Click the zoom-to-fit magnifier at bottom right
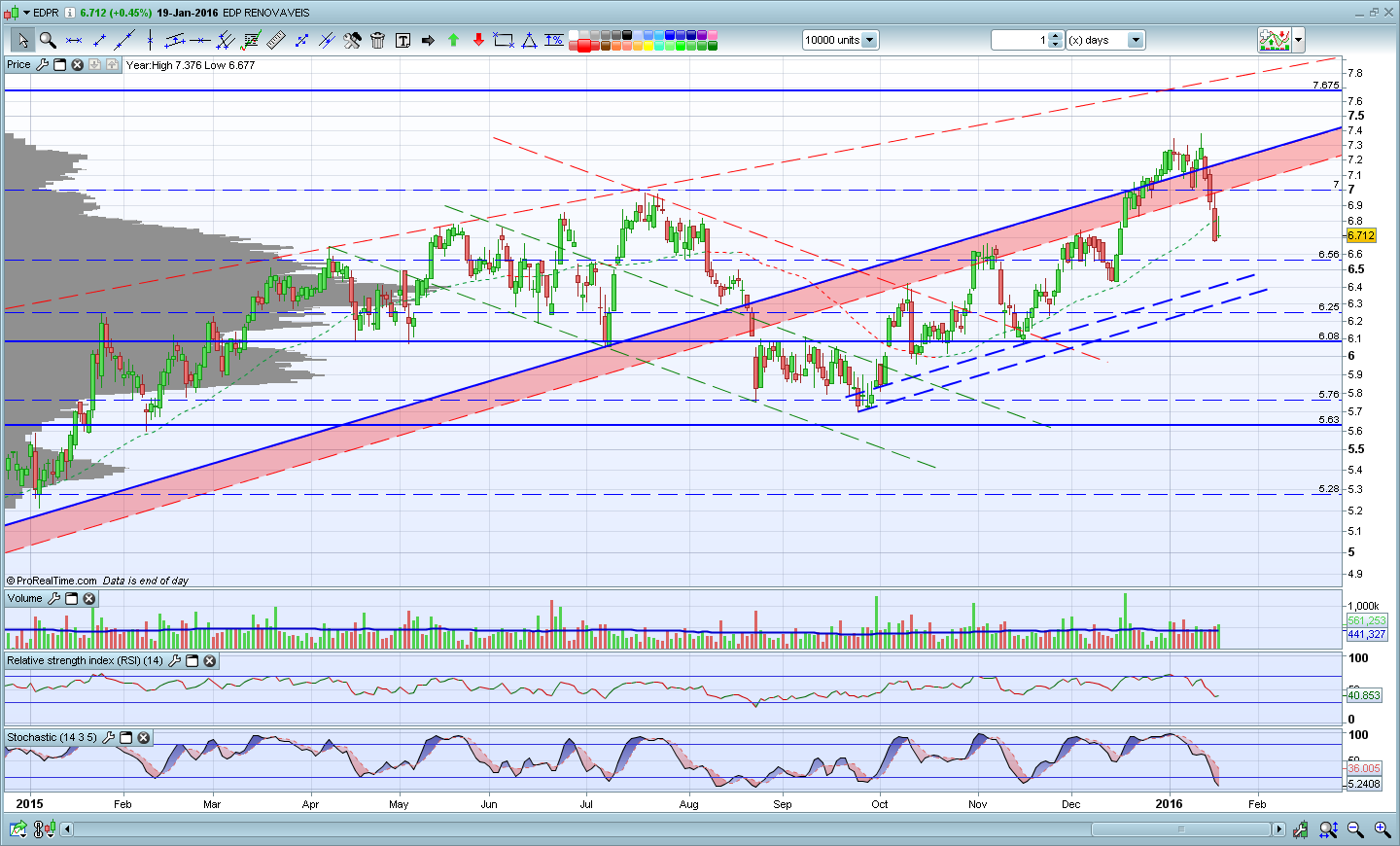 click(x=1329, y=829)
